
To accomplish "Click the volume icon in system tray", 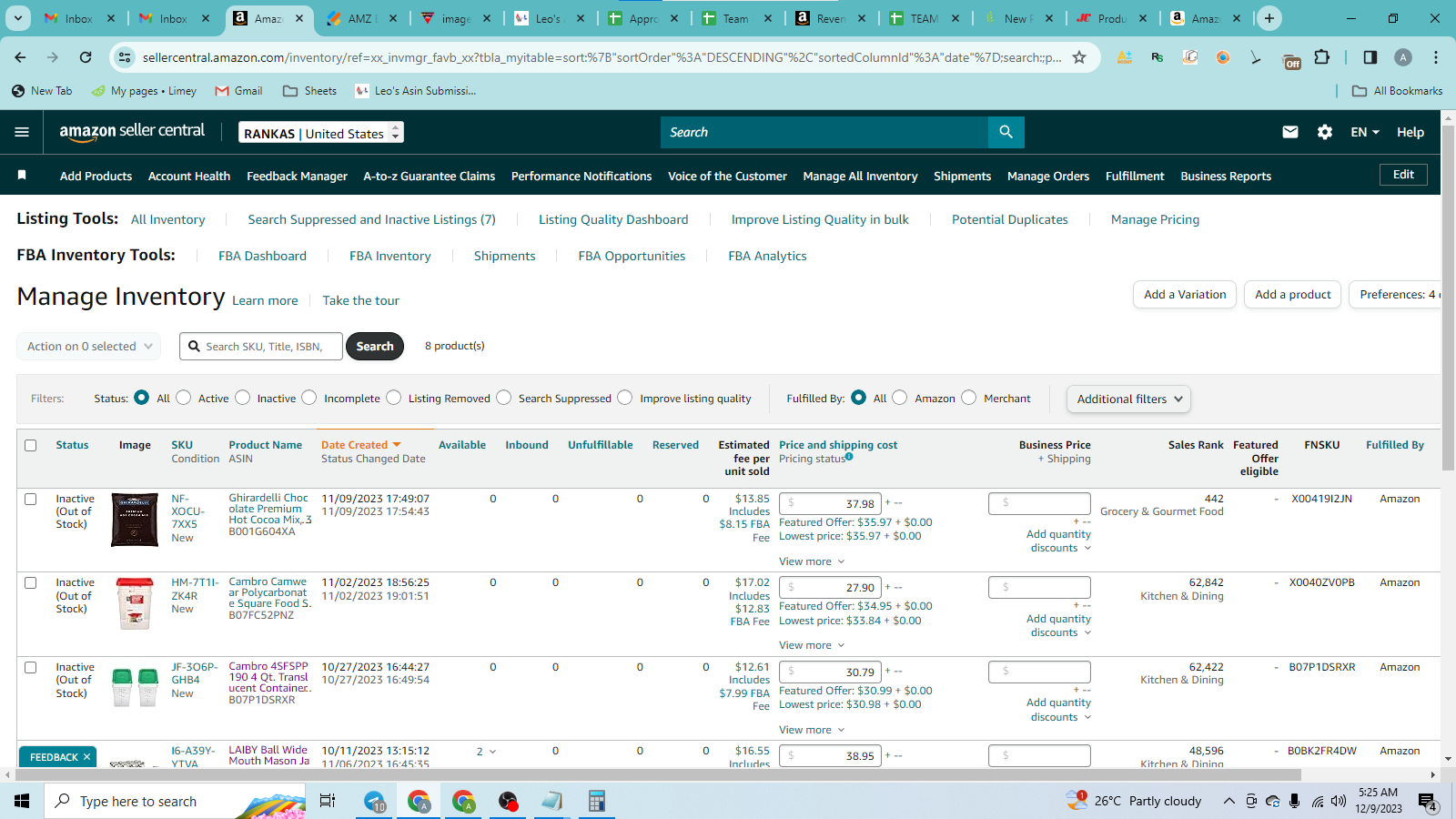I will pyautogui.click(x=1339, y=801).
